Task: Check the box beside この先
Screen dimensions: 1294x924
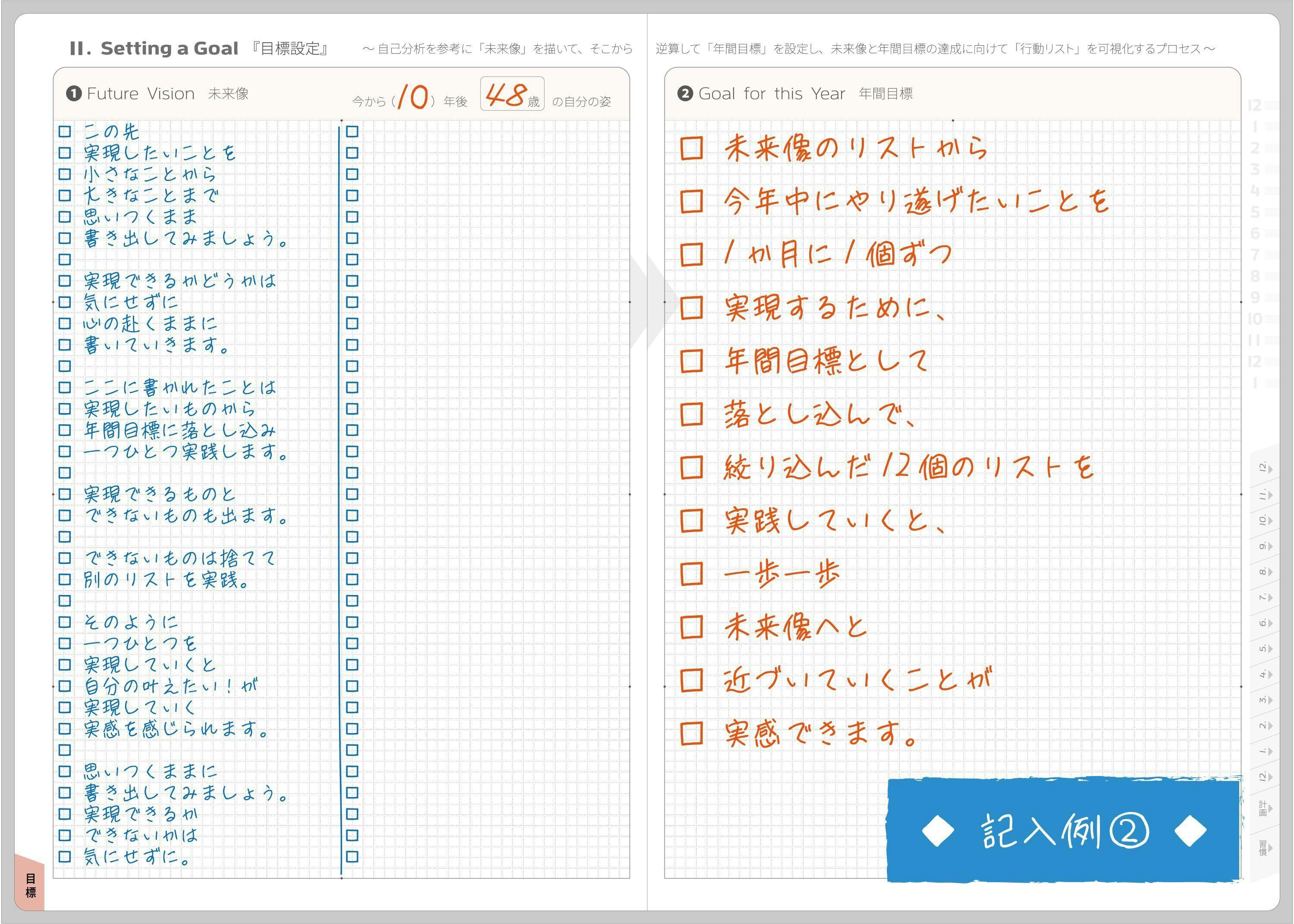Action: (x=65, y=132)
